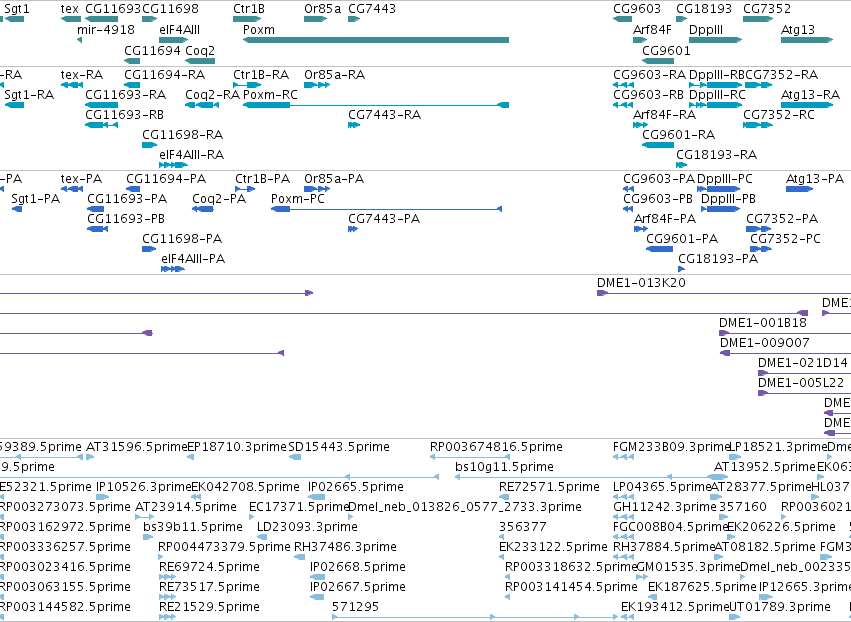Select the Atg13-RA transcript label
The width and height of the screenshot is (851, 622).
(810, 95)
